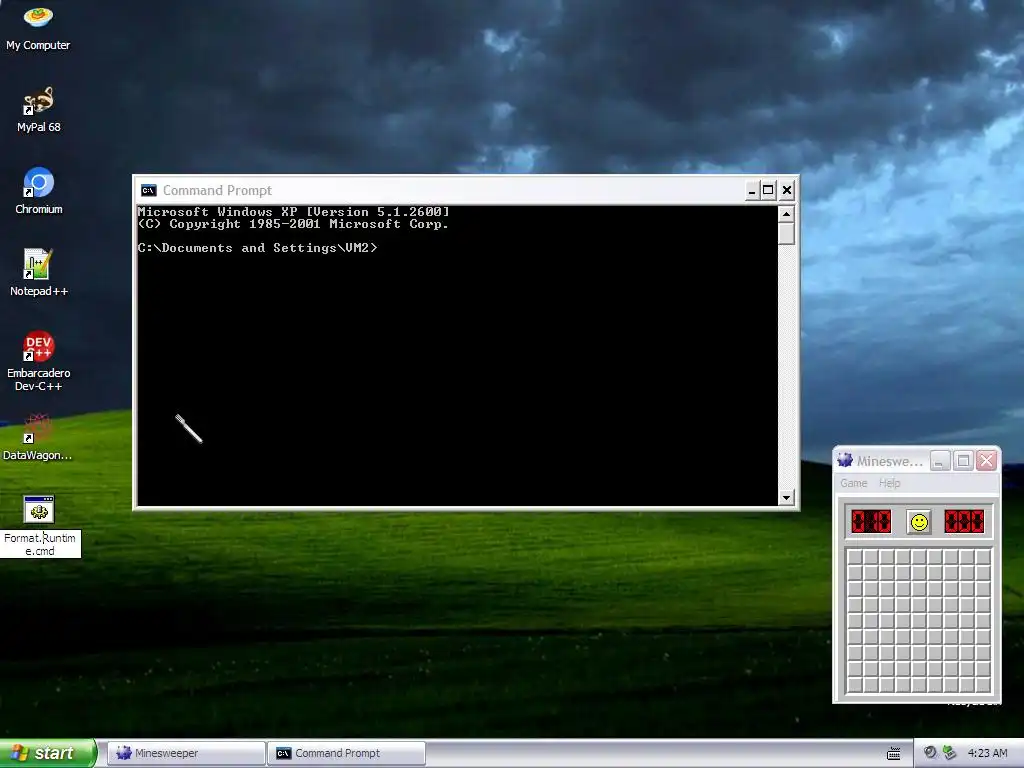Click the C:\Documents and Settings\VM2> prompt line
The height and width of the screenshot is (768, 1024).
click(257, 248)
